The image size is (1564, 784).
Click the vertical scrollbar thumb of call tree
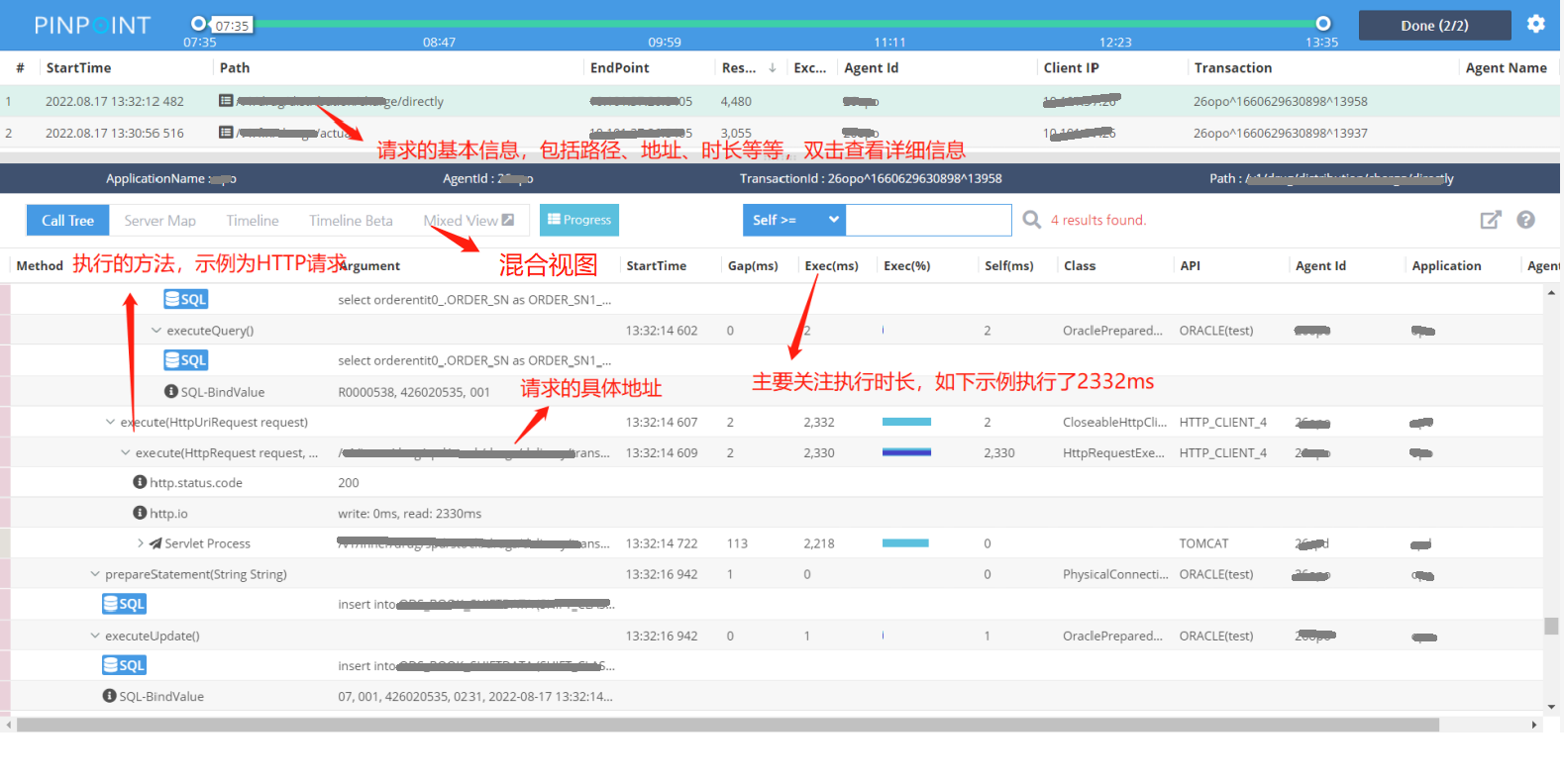point(1551,626)
